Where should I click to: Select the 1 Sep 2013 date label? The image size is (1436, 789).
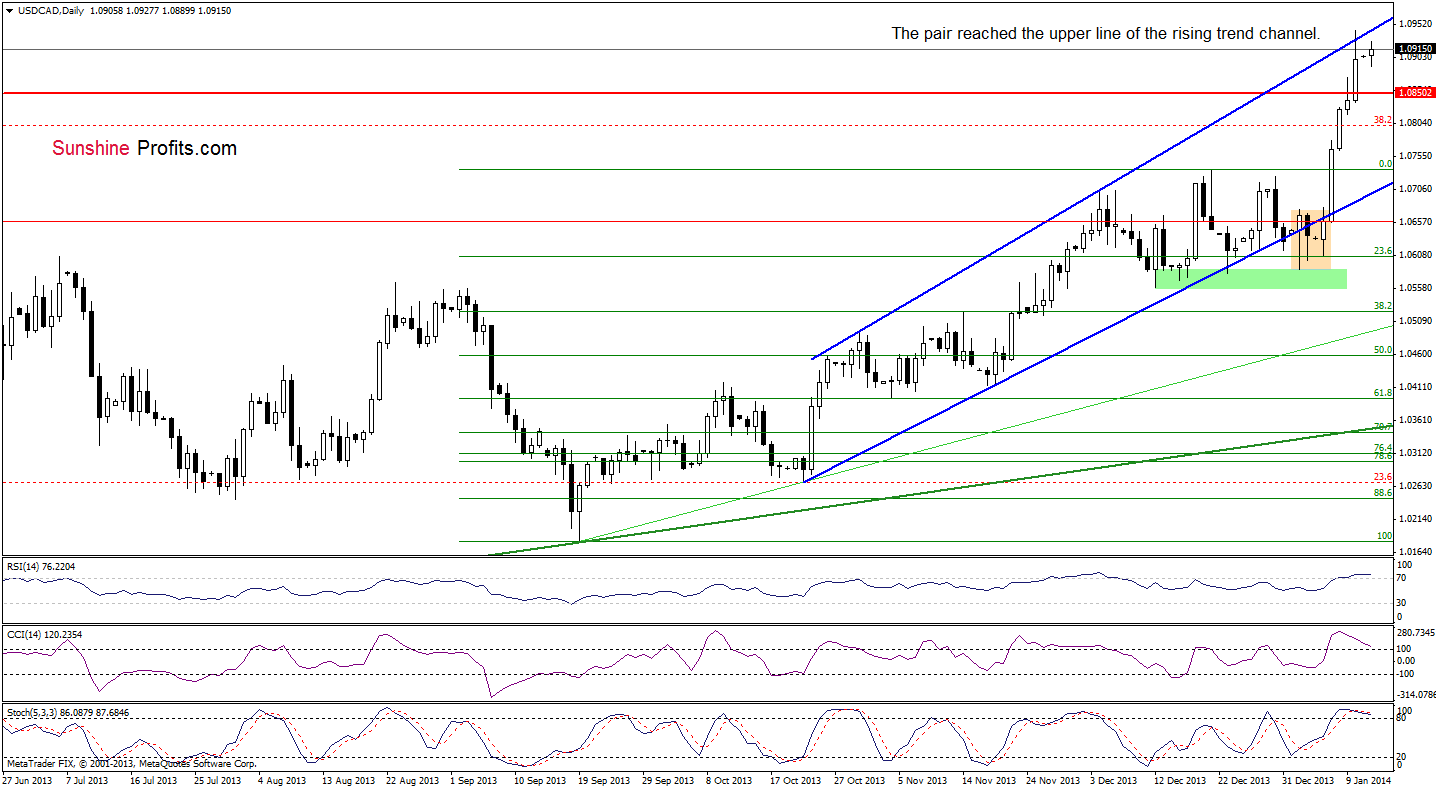point(476,779)
